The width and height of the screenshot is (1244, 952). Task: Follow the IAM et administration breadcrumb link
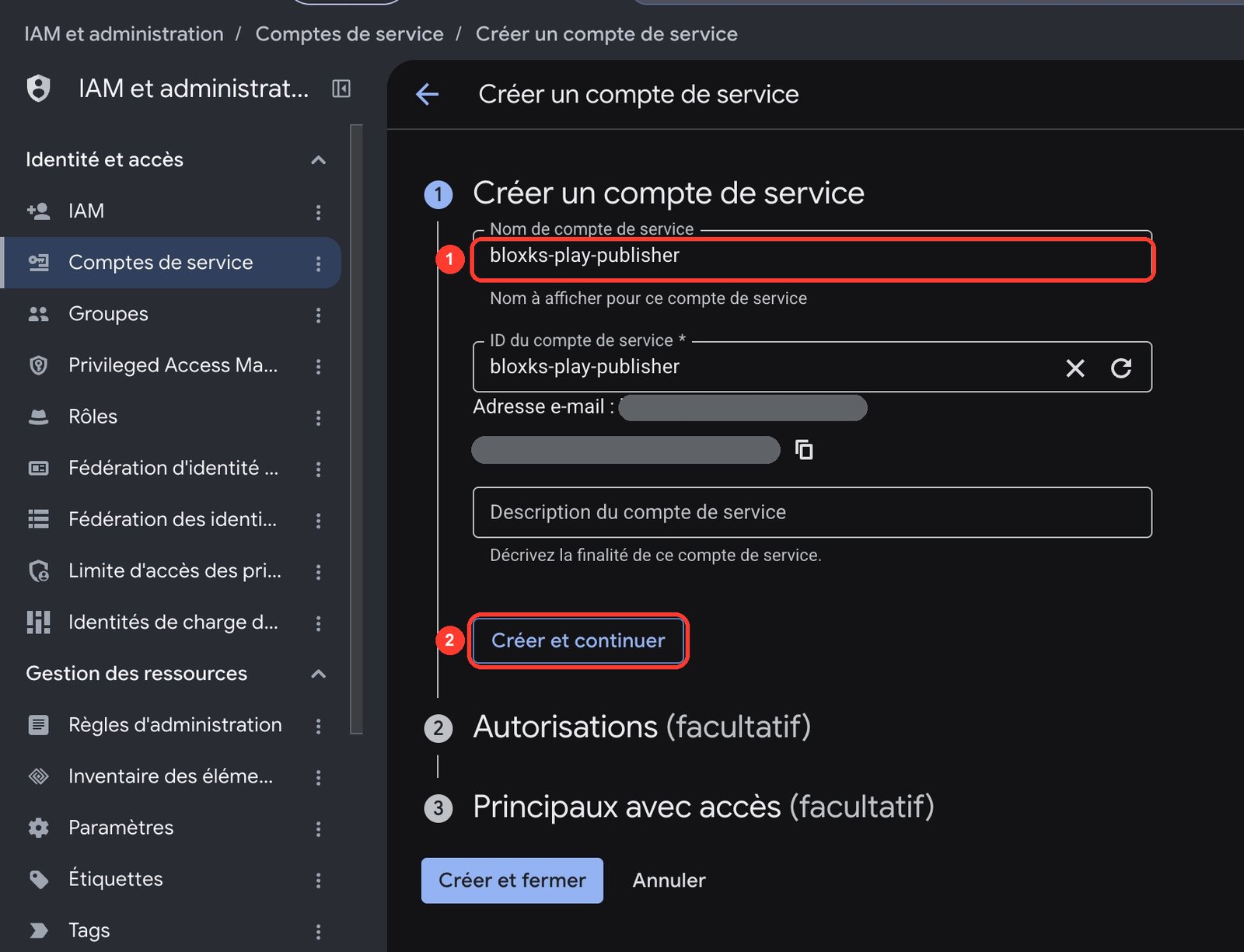point(124,34)
